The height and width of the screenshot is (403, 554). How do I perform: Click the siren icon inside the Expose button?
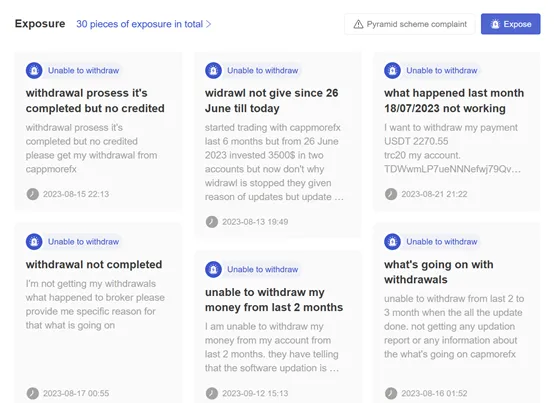495,24
